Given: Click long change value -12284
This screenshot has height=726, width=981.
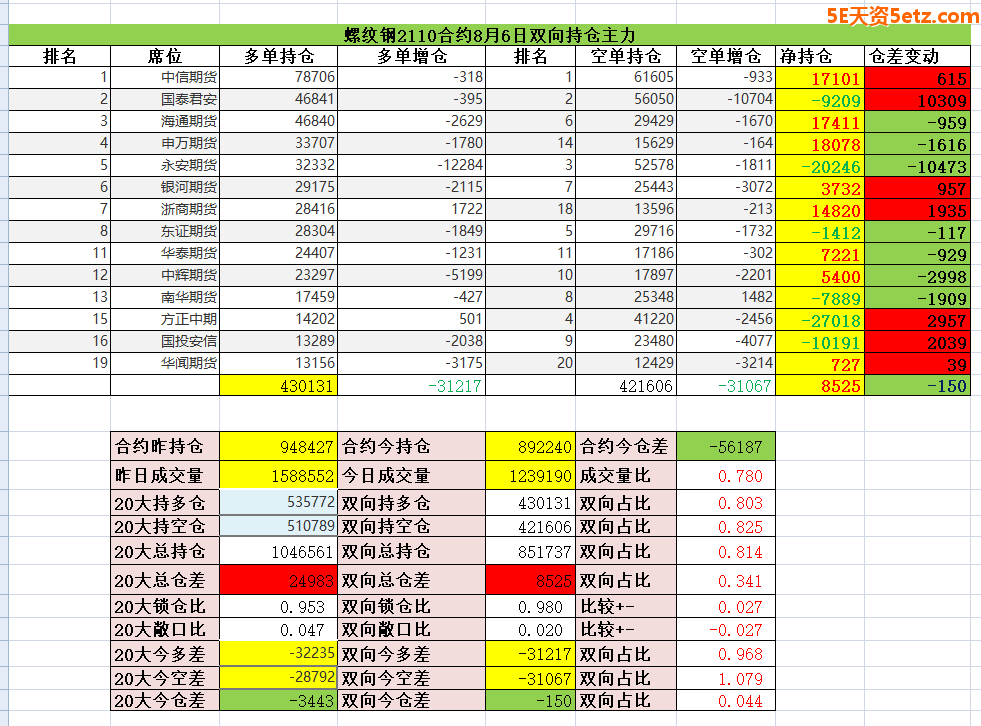Looking at the screenshot, I should tap(412, 165).
